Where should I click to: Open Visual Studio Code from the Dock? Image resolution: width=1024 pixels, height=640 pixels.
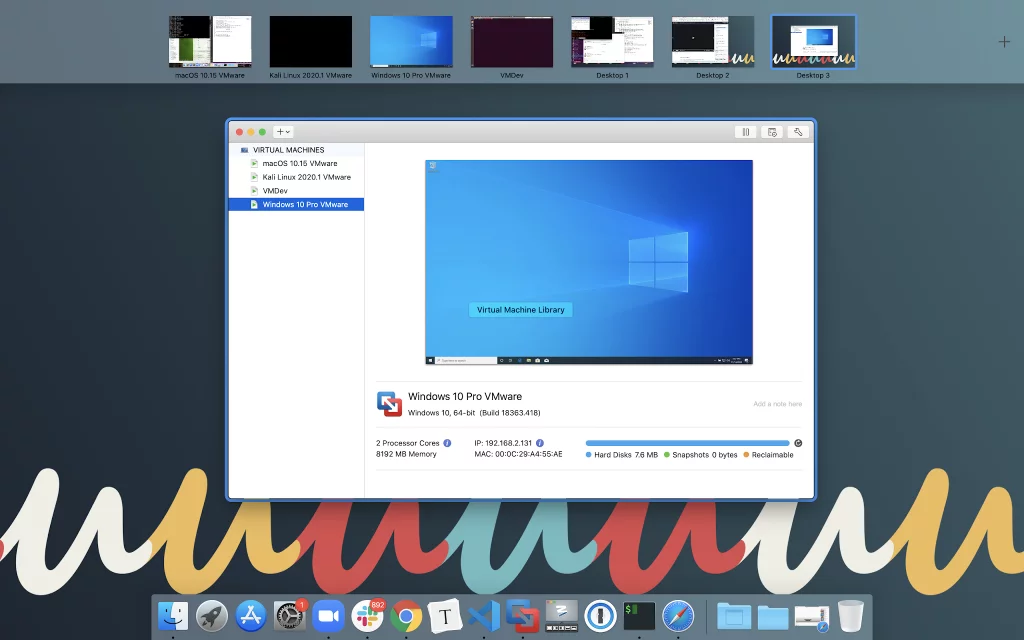pyautogui.click(x=484, y=616)
